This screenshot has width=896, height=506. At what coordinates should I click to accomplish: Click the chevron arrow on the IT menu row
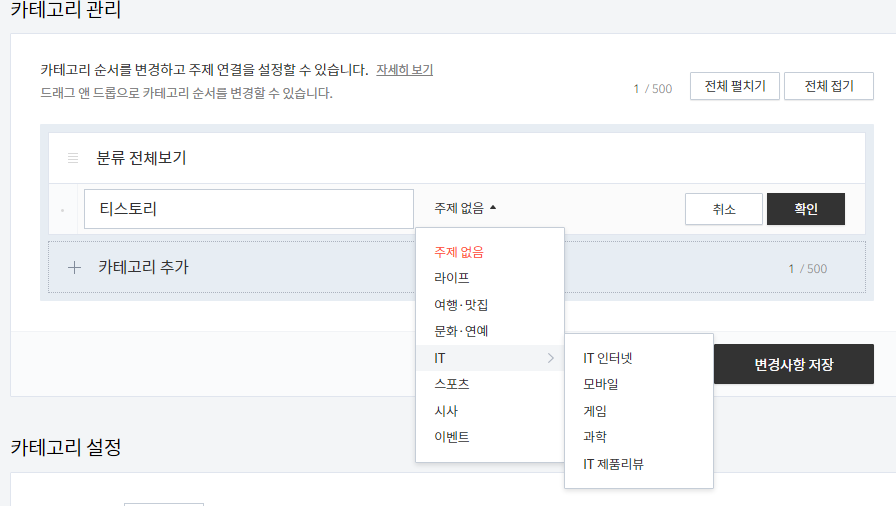tap(550, 358)
